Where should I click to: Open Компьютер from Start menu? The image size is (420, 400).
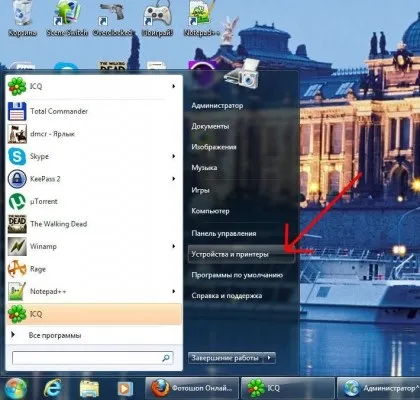tap(210, 211)
